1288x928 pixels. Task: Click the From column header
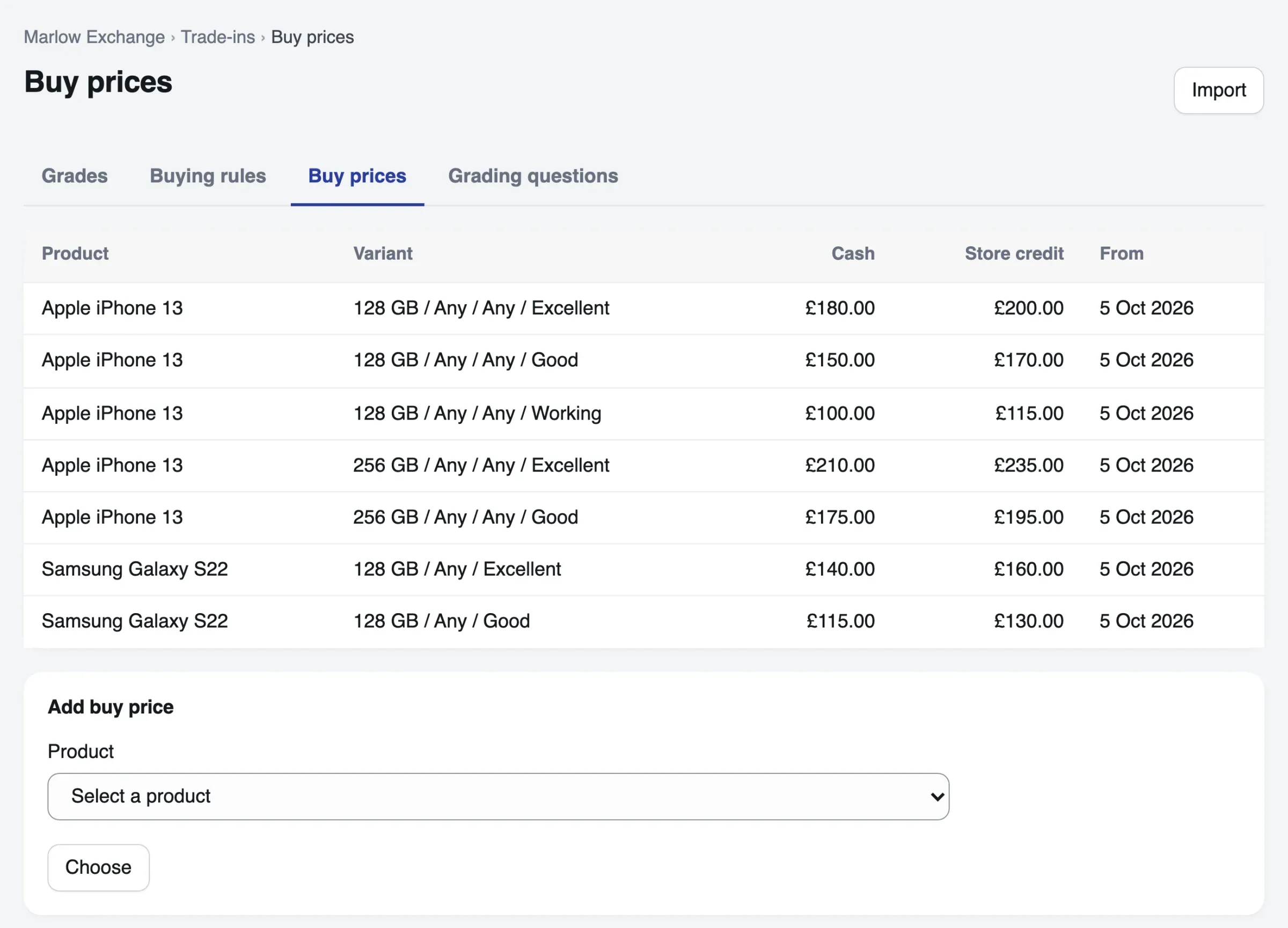click(x=1122, y=253)
